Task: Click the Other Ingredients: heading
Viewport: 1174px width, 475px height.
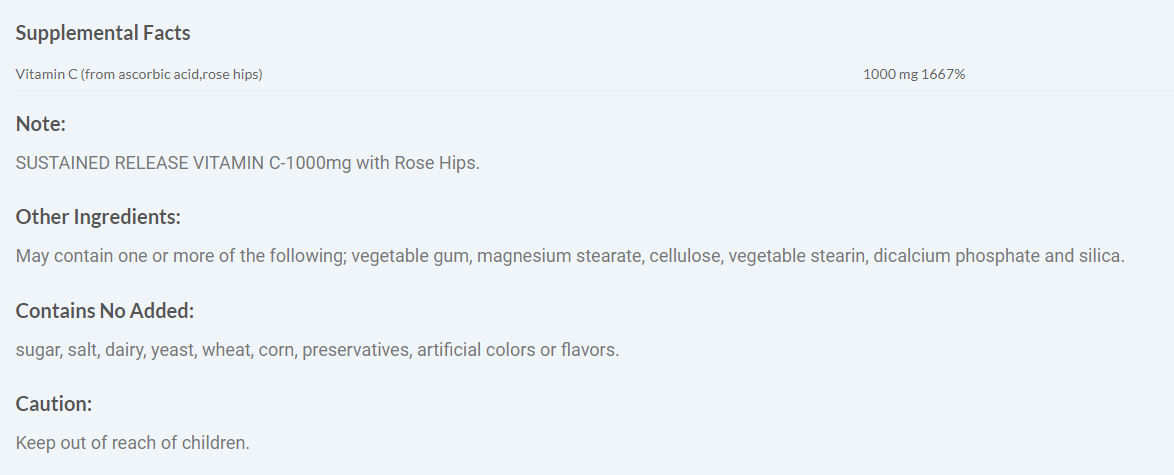Action: coord(98,217)
